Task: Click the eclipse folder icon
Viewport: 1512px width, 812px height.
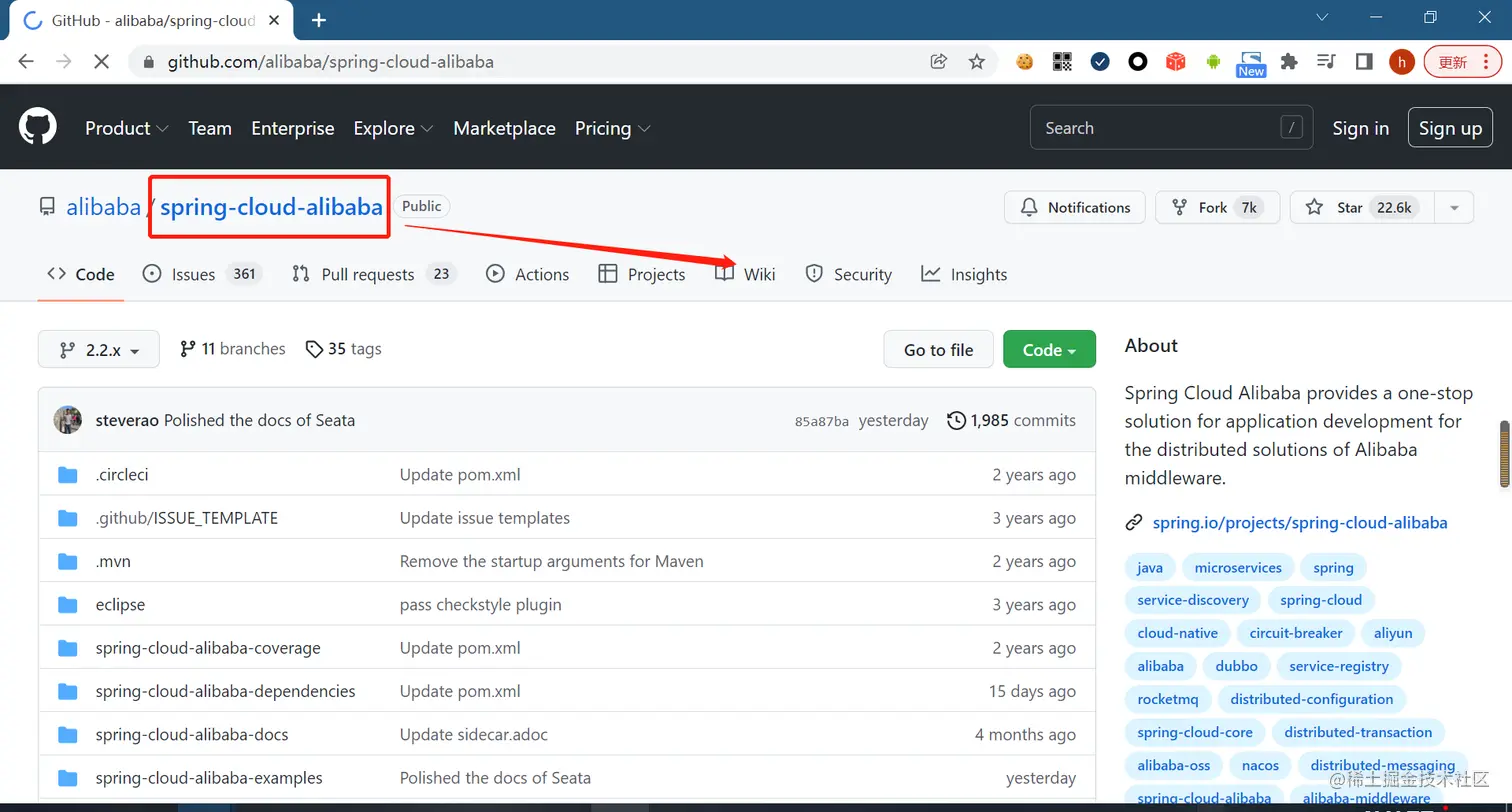Action: tap(68, 605)
